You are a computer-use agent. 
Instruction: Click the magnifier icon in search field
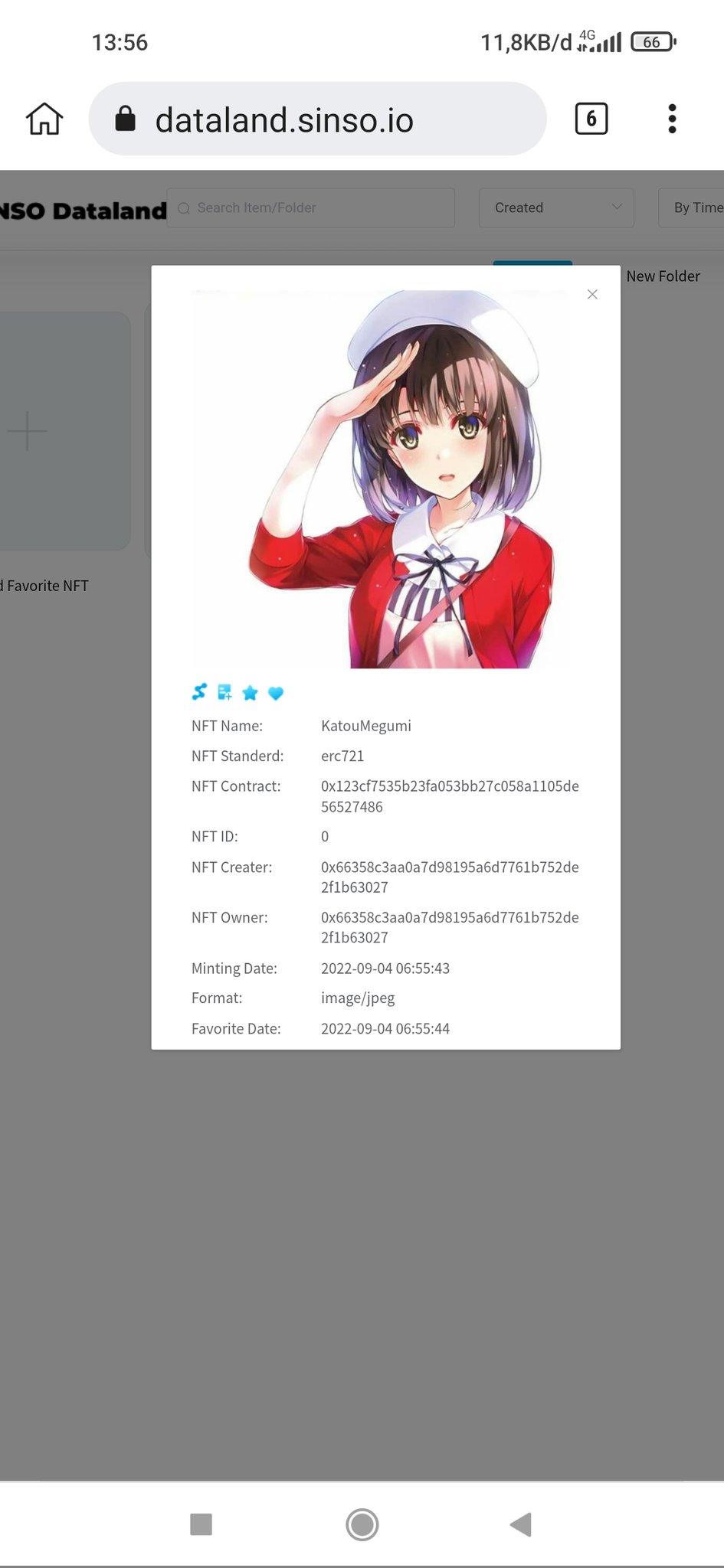point(184,208)
